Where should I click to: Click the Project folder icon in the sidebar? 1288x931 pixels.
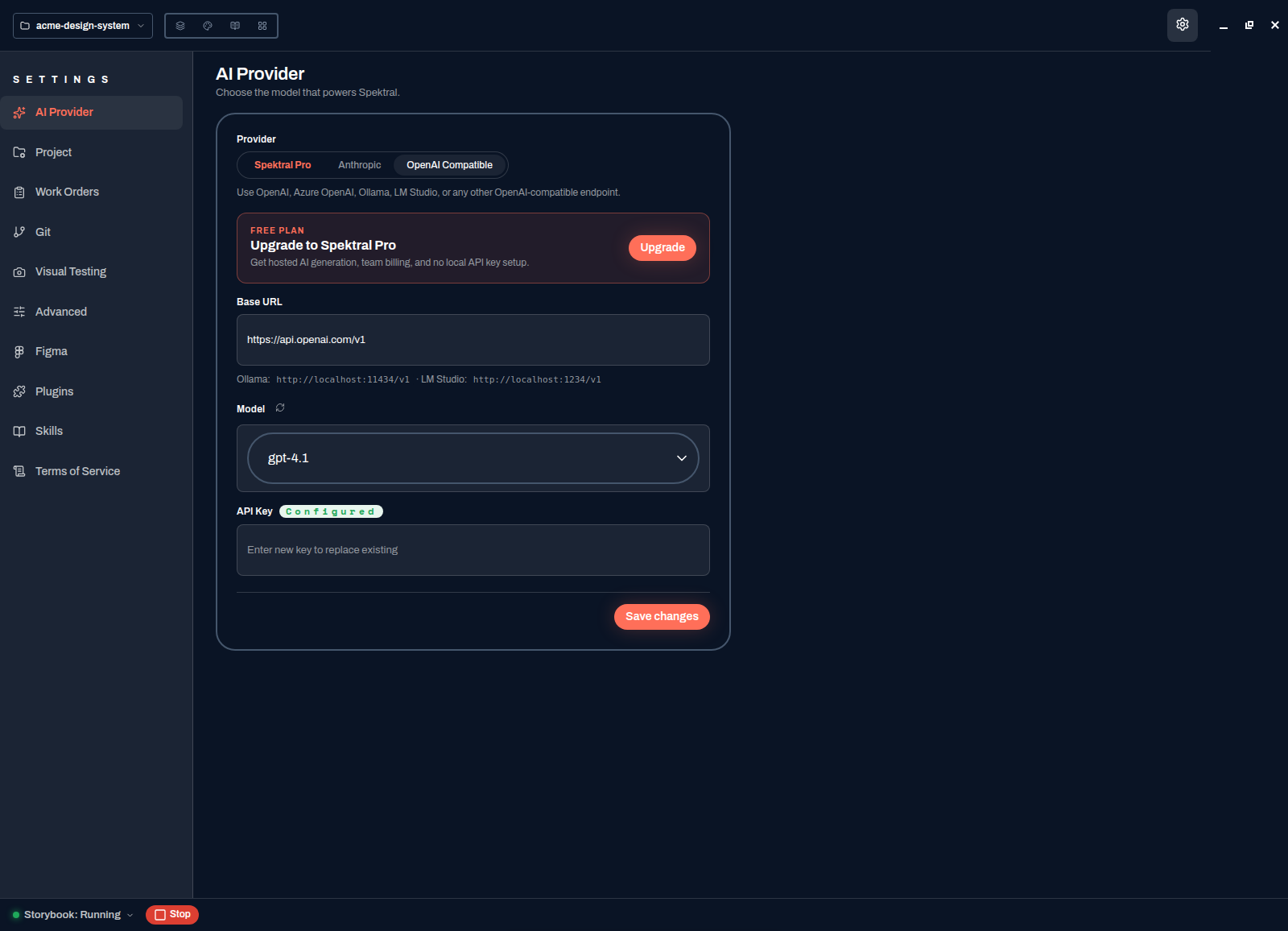click(x=19, y=152)
